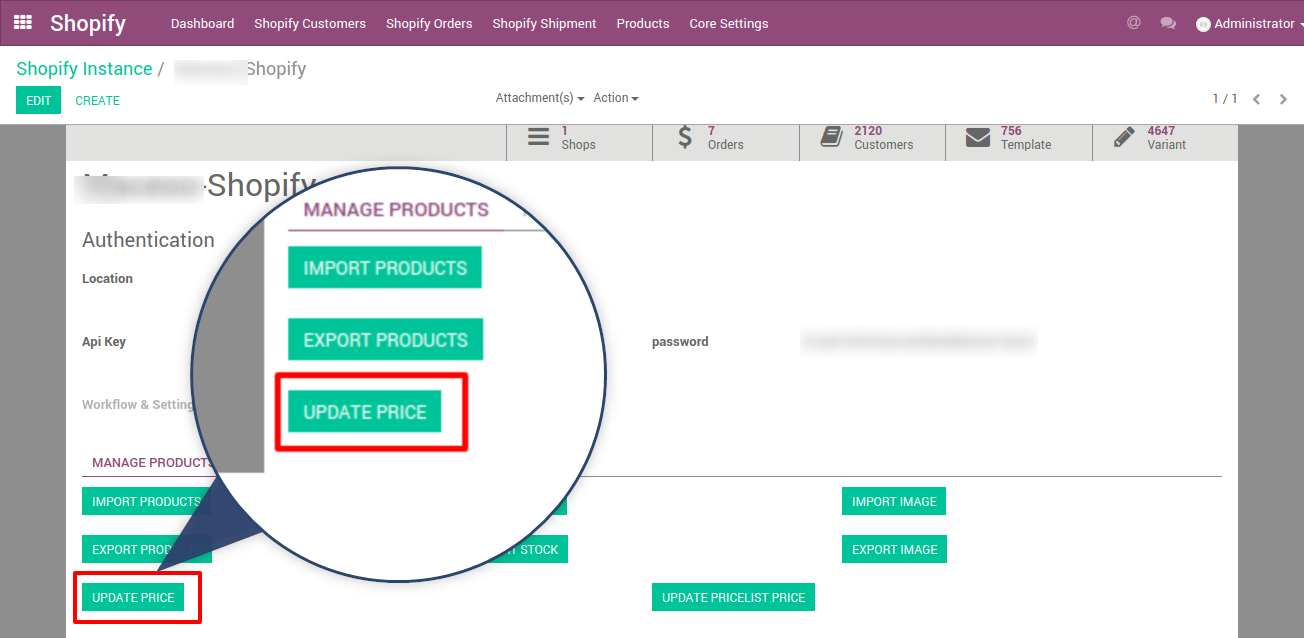Open Core Settings menu
This screenshot has height=638, width=1304.
(x=729, y=23)
